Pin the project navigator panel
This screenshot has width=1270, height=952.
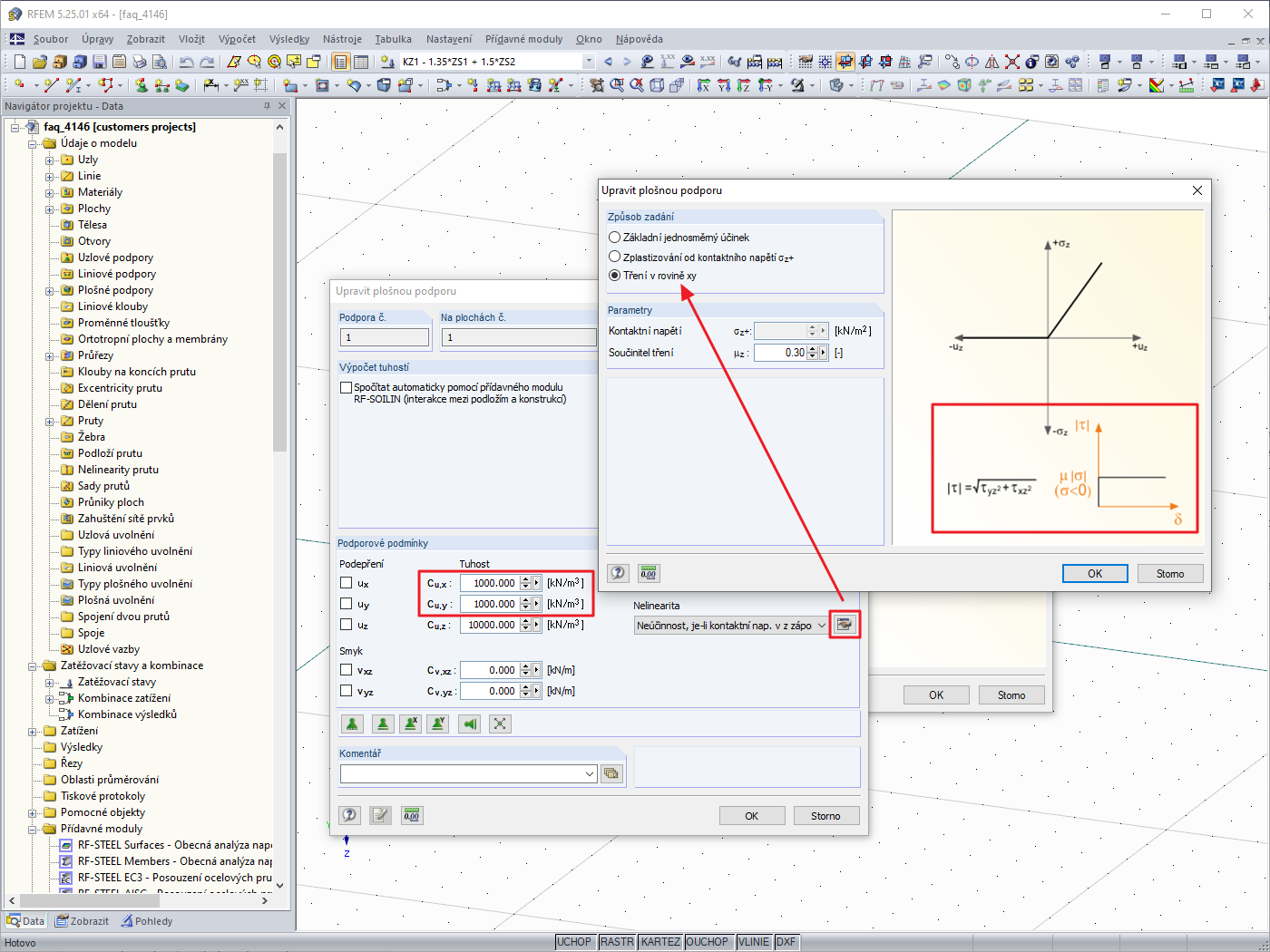click(x=267, y=106)
